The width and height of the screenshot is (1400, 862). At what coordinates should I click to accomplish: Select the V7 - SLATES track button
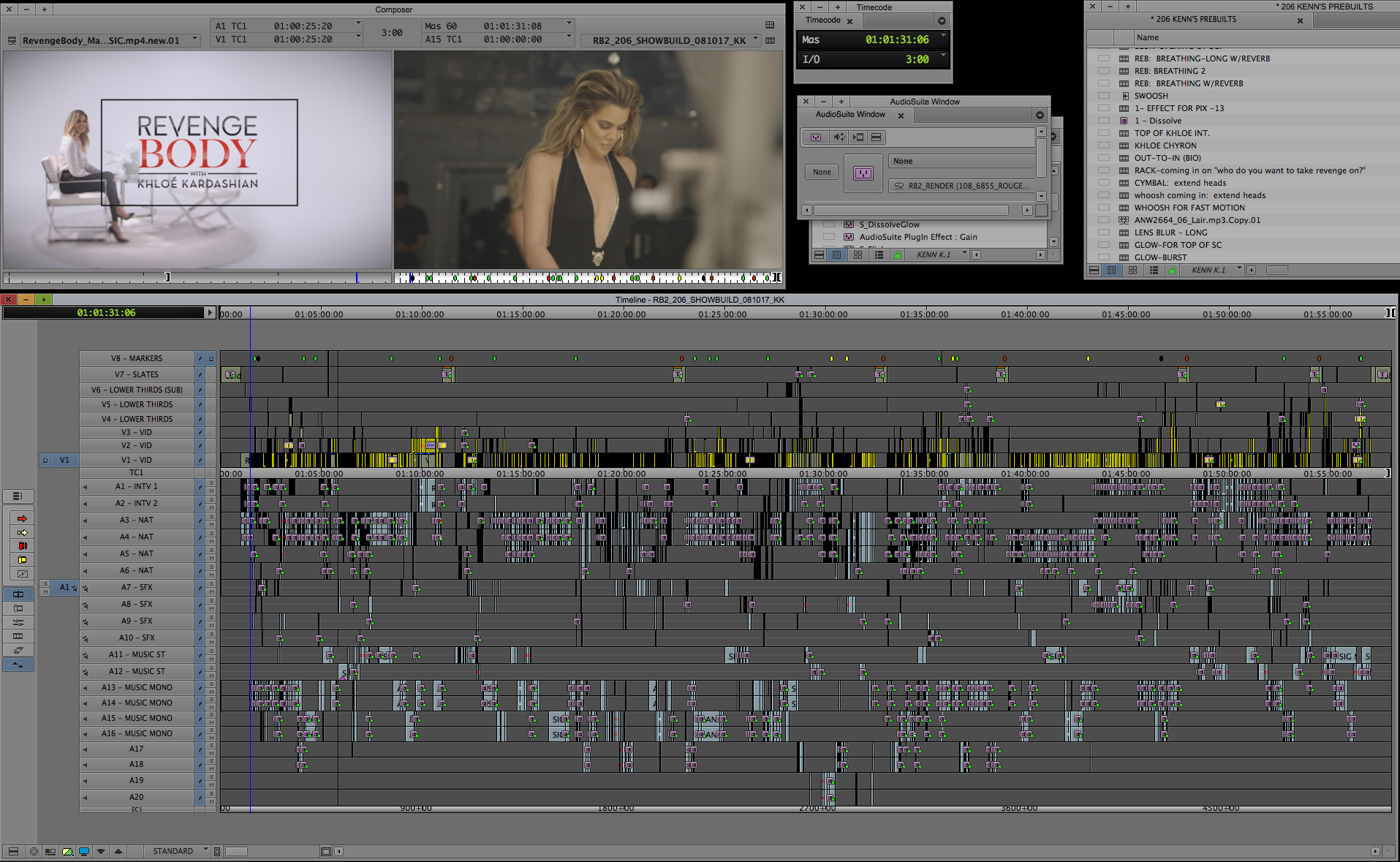point(137,374)
